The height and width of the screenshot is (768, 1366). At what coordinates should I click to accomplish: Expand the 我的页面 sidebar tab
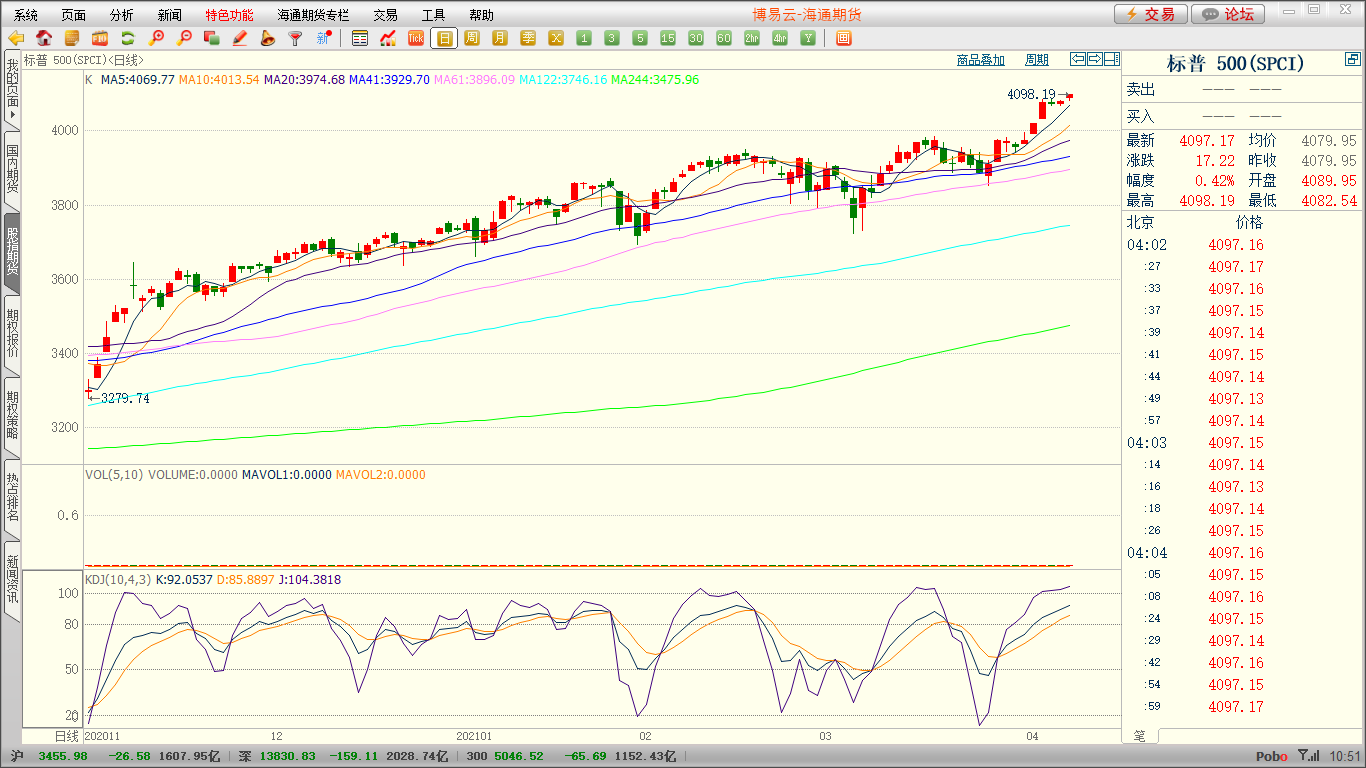12,91
